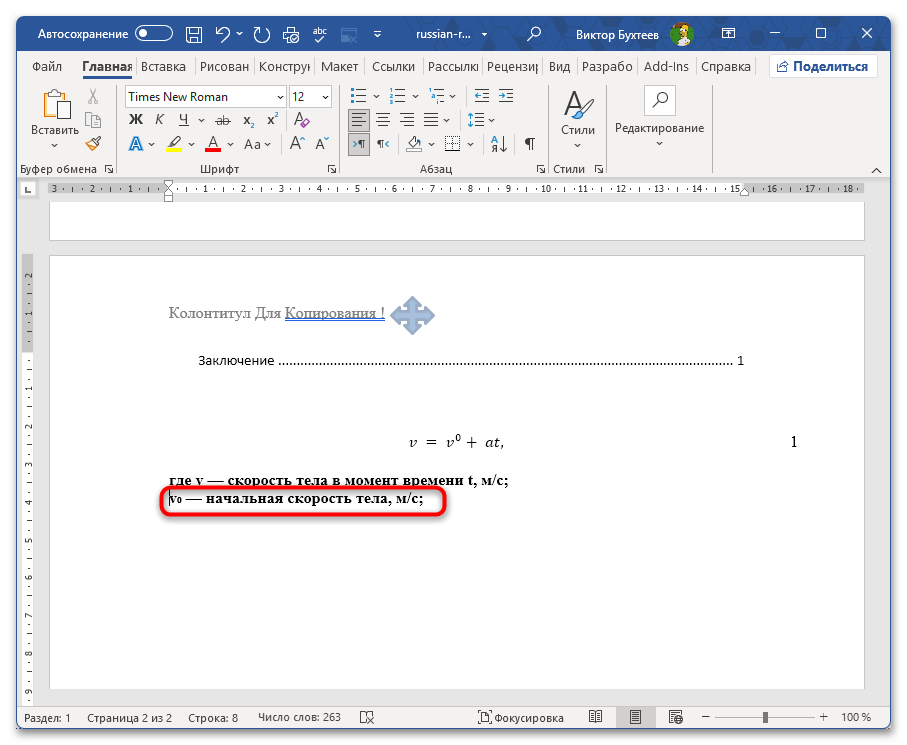Click the Вставить paste button
907x745 pixels.
pos(55,120)
